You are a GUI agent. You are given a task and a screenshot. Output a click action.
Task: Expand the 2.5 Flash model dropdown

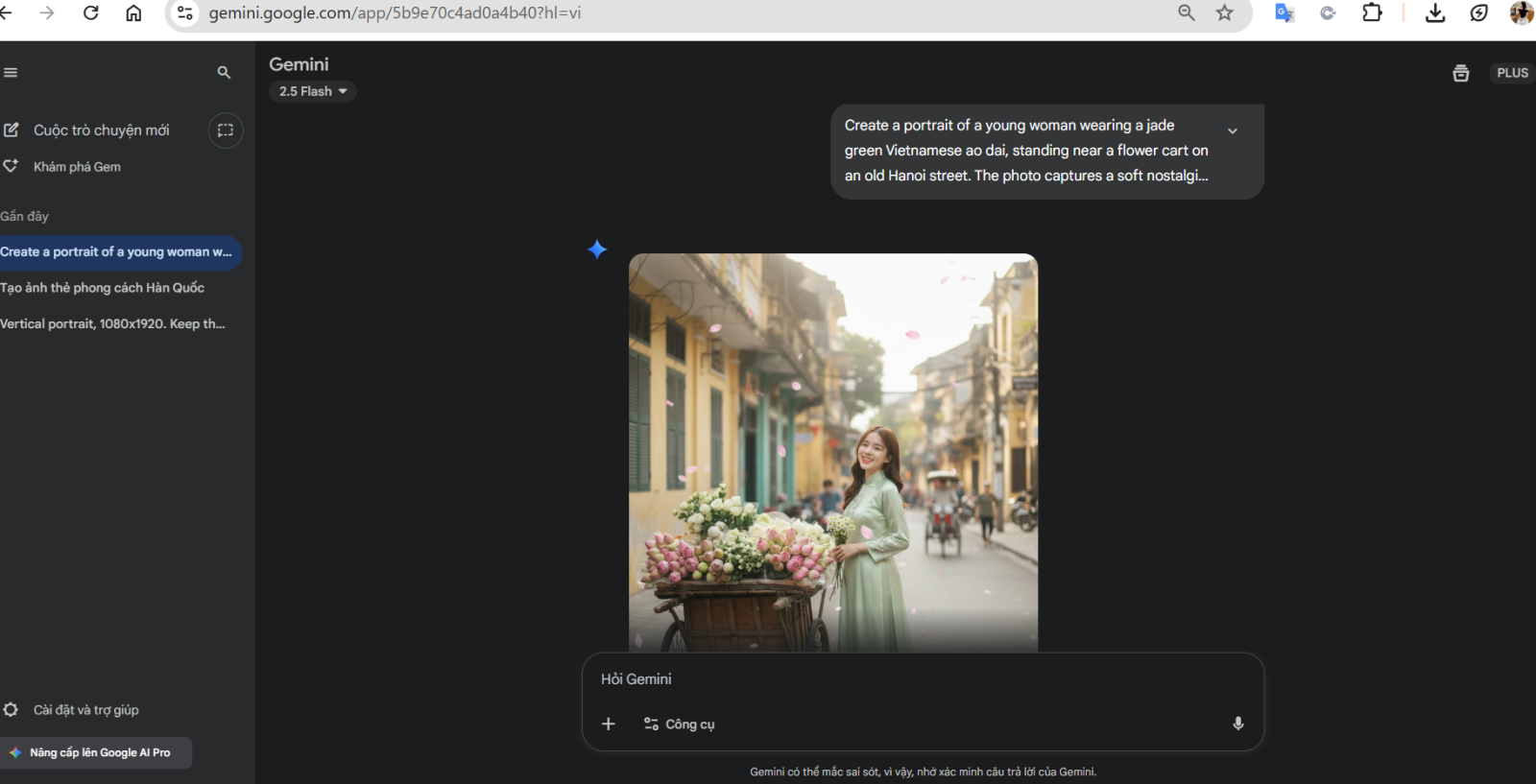point(313,91)
